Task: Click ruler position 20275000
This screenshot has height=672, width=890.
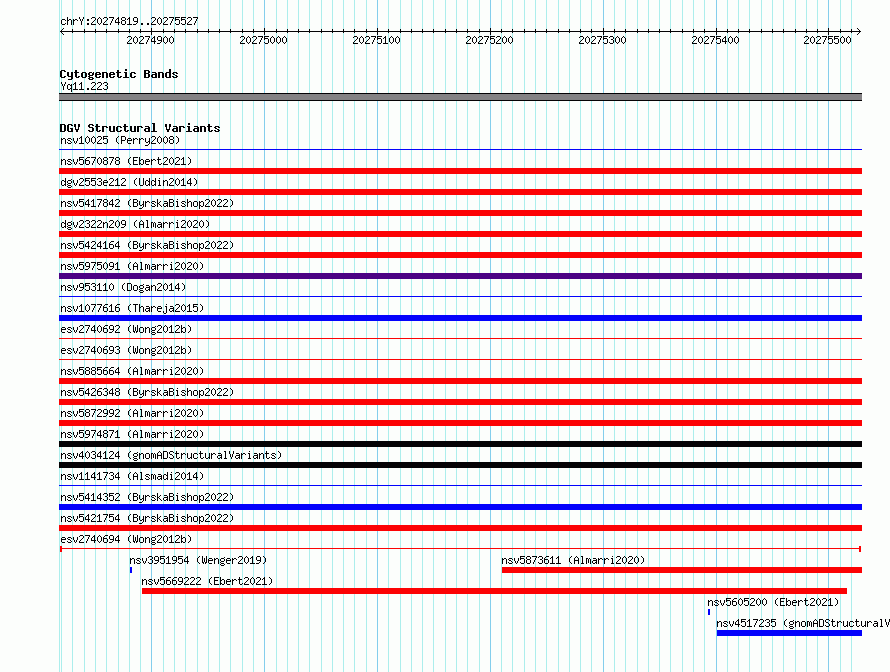Action: 263,40
